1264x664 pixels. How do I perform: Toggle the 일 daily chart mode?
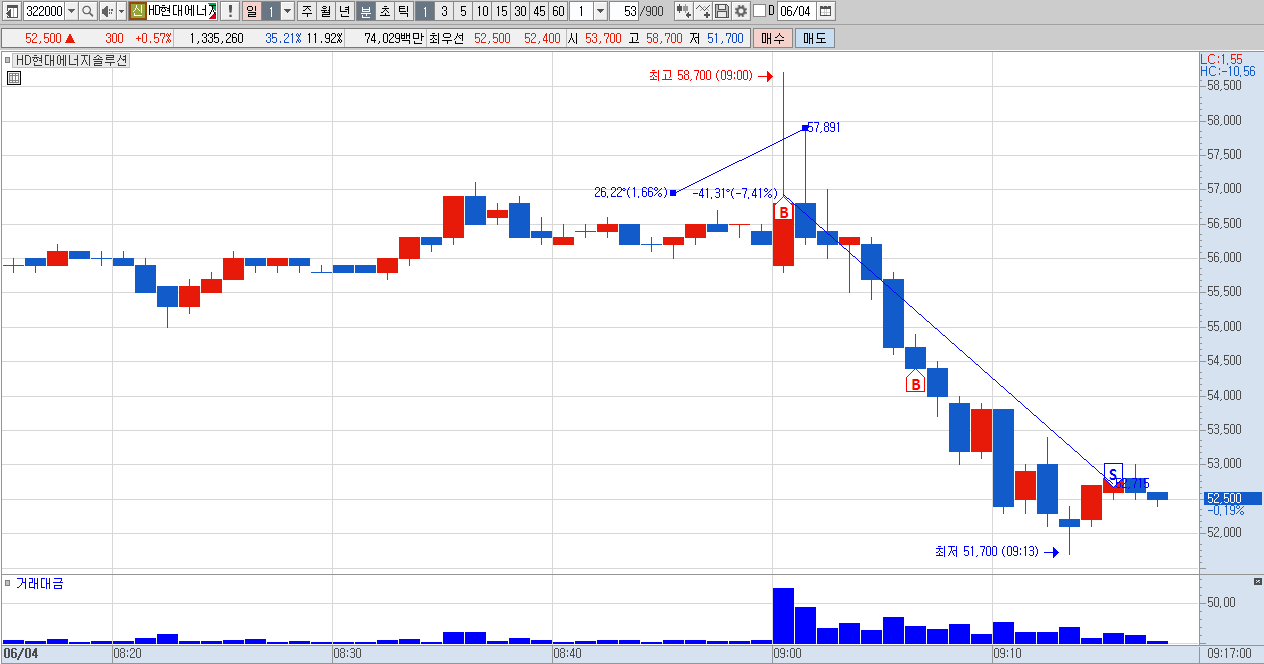pos(252,11)
